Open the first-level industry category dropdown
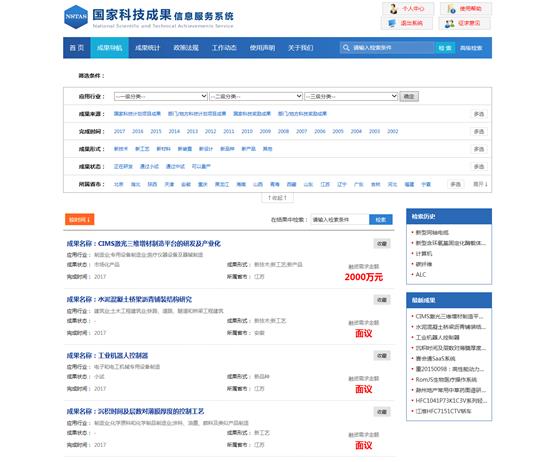Viewport: 554px width, 462px height. click(x=160, y=96)
